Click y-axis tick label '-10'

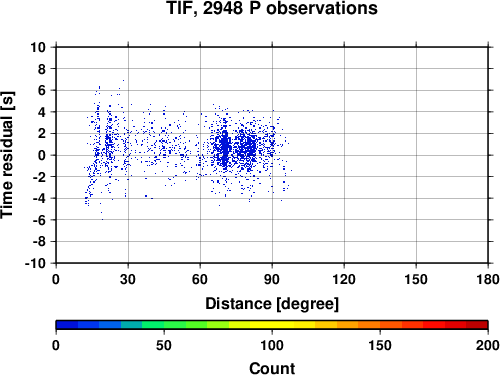coord(35,263)
